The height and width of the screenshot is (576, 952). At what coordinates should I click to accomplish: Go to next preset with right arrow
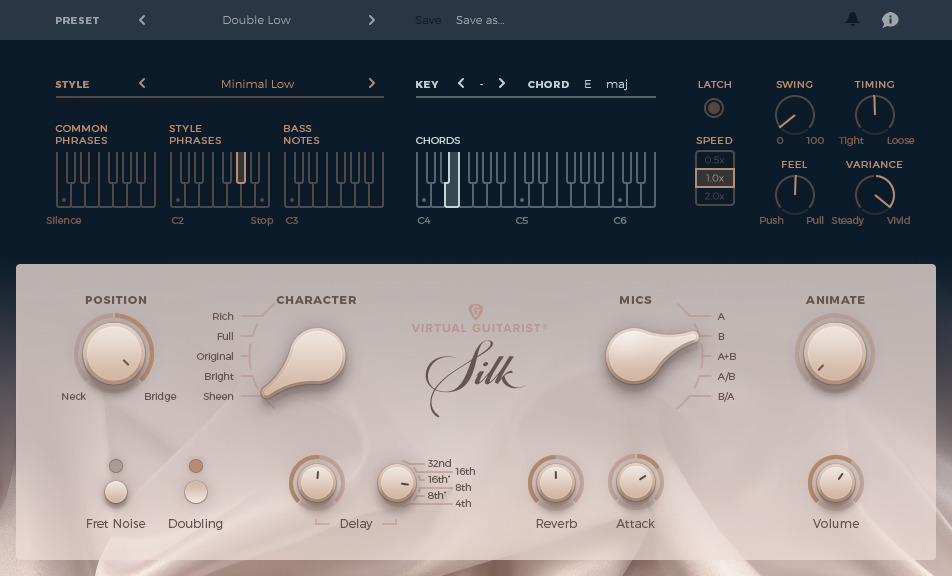(x=372, y=20)
